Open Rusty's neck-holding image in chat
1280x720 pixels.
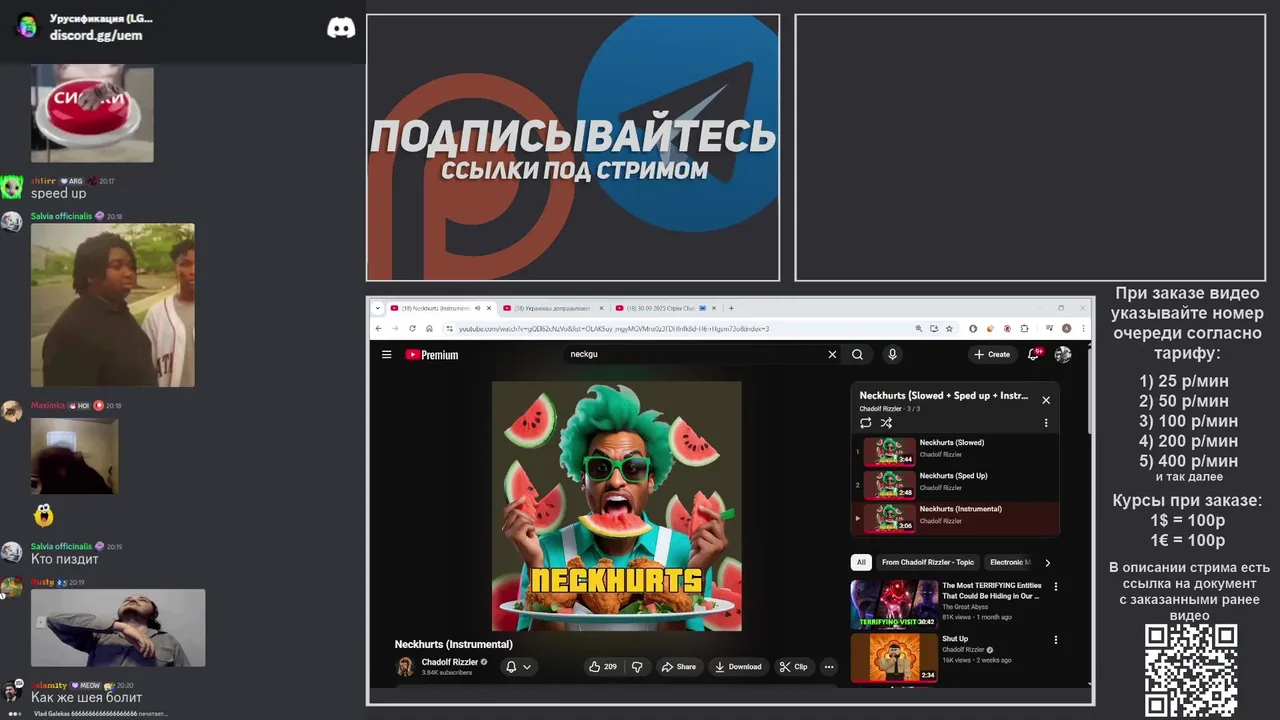(118, 628)
